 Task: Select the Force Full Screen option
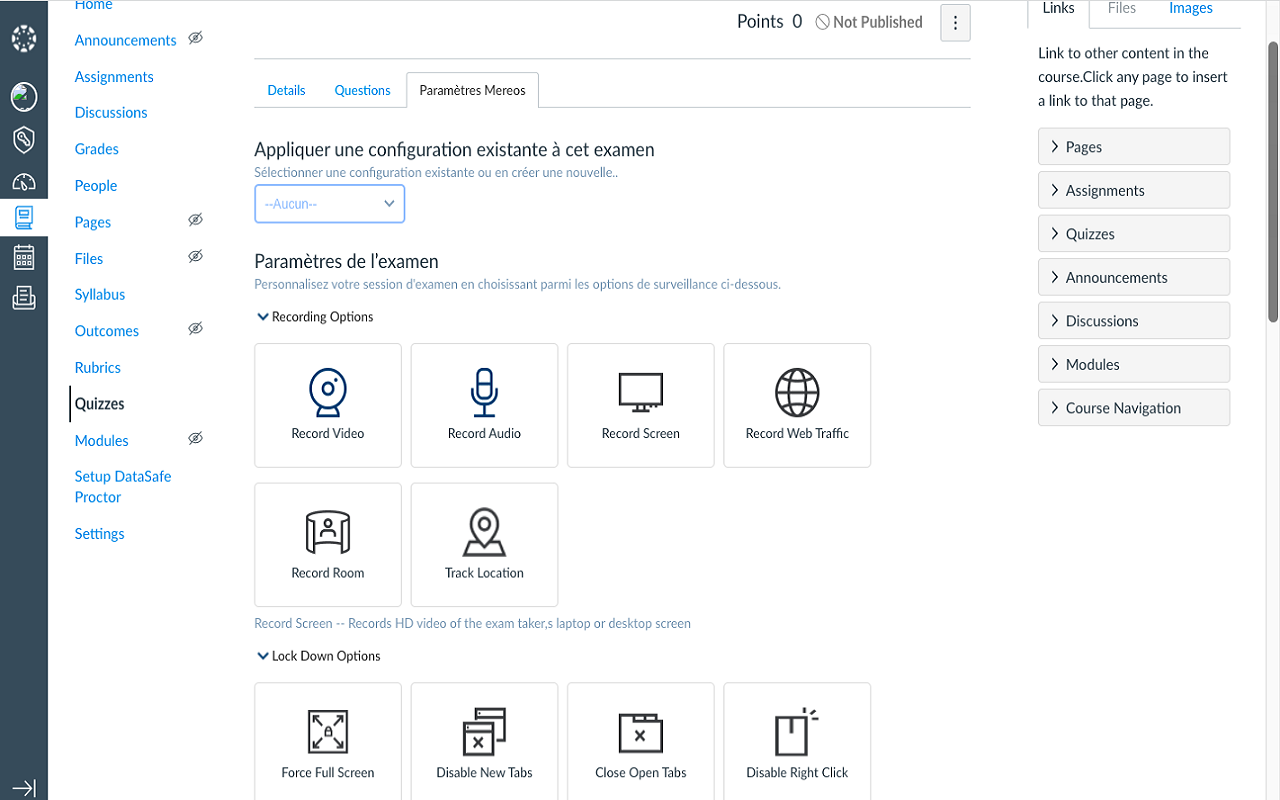[x=328, y=744]
